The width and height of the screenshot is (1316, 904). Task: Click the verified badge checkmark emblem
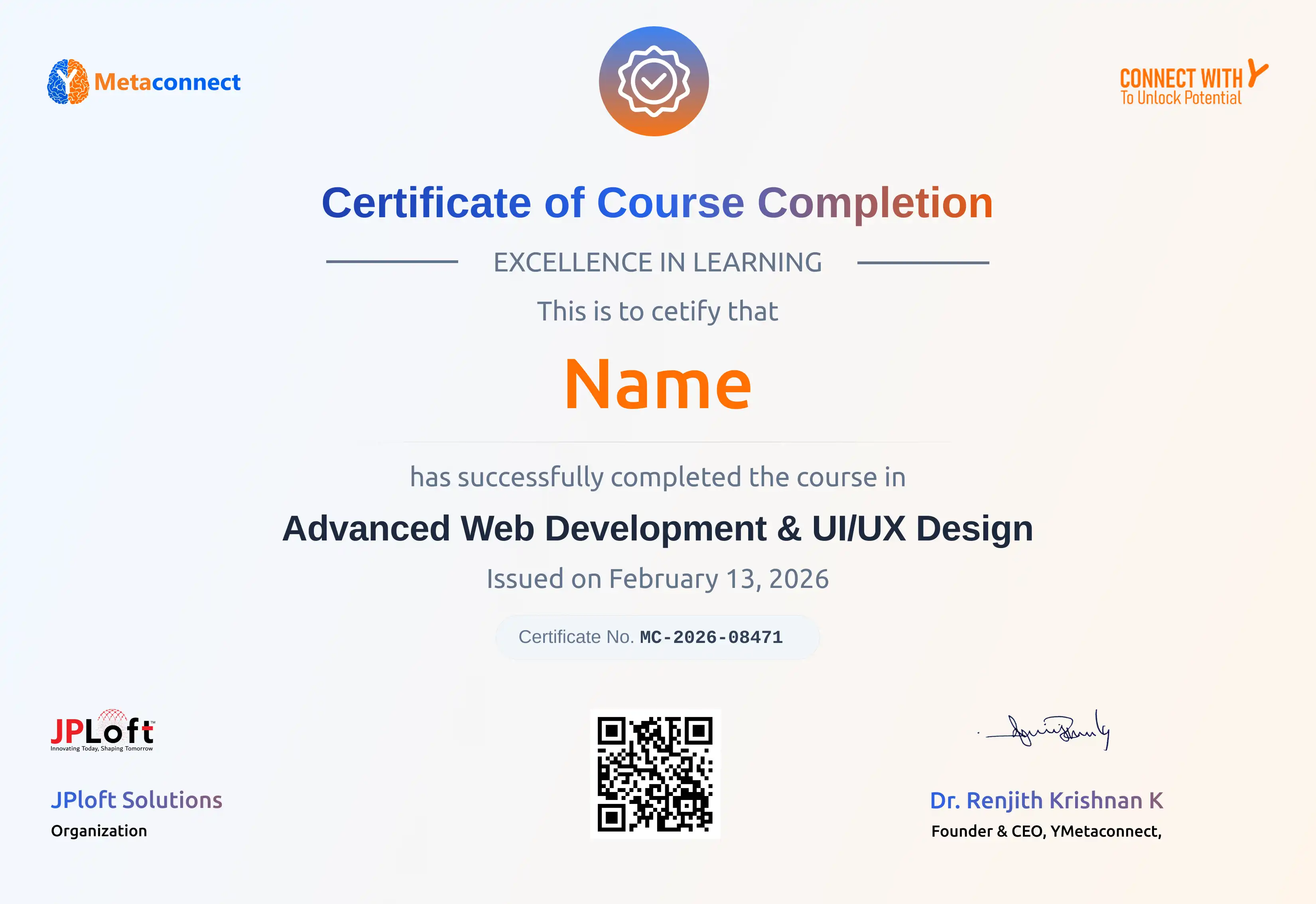[654, 82]
